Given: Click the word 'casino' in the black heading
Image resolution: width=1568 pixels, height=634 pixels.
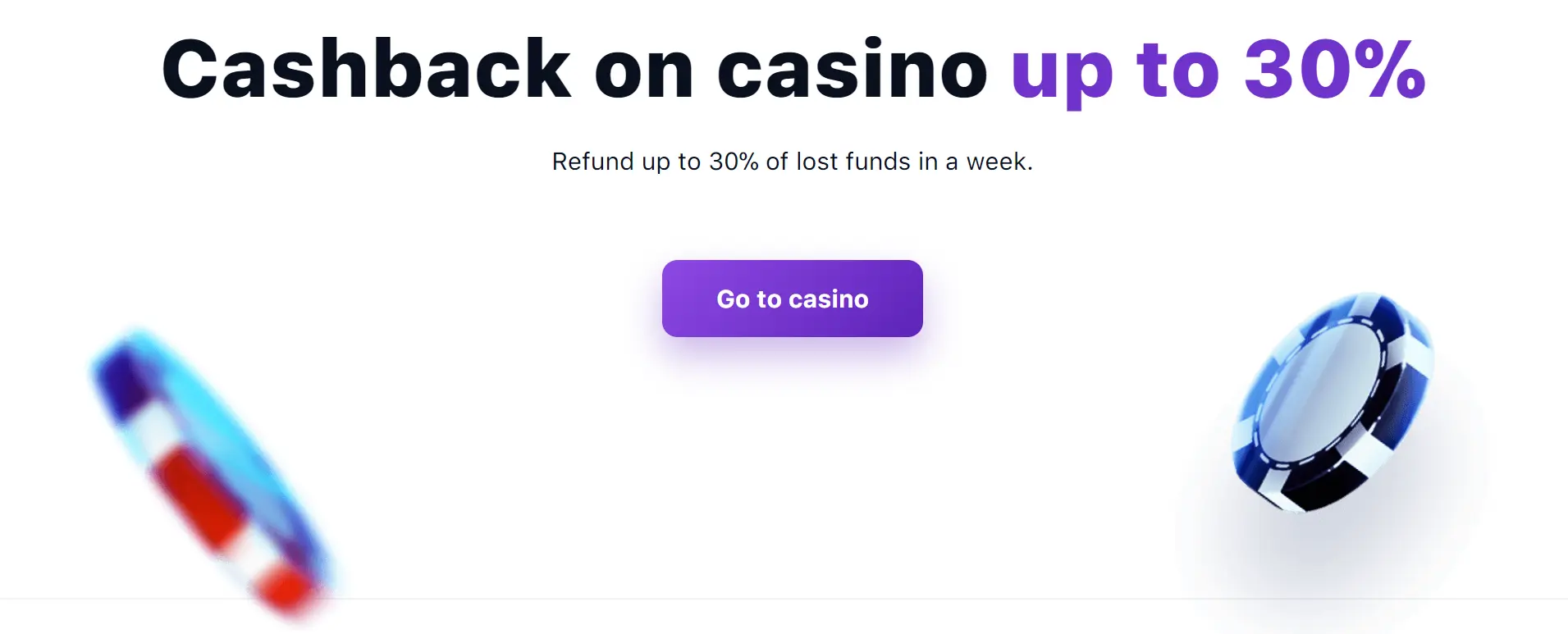Looking at the screenshot, I should coord(852,71).
